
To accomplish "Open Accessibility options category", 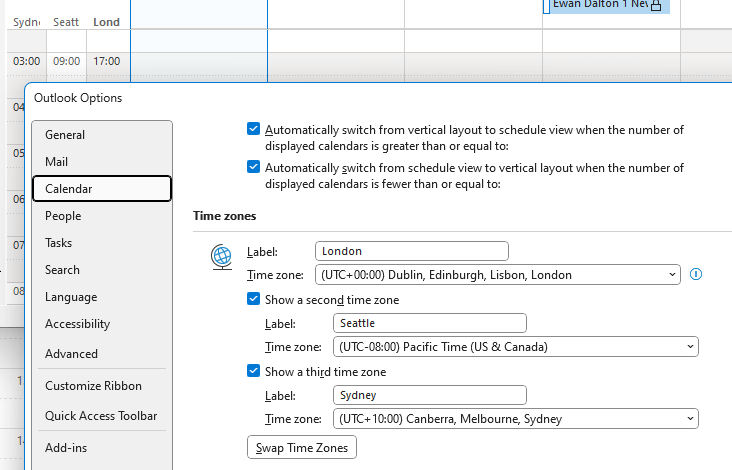I will [102, 324].
